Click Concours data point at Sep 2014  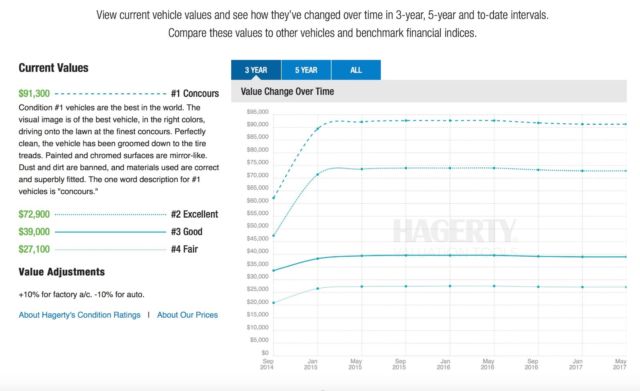tap(273, 198)
